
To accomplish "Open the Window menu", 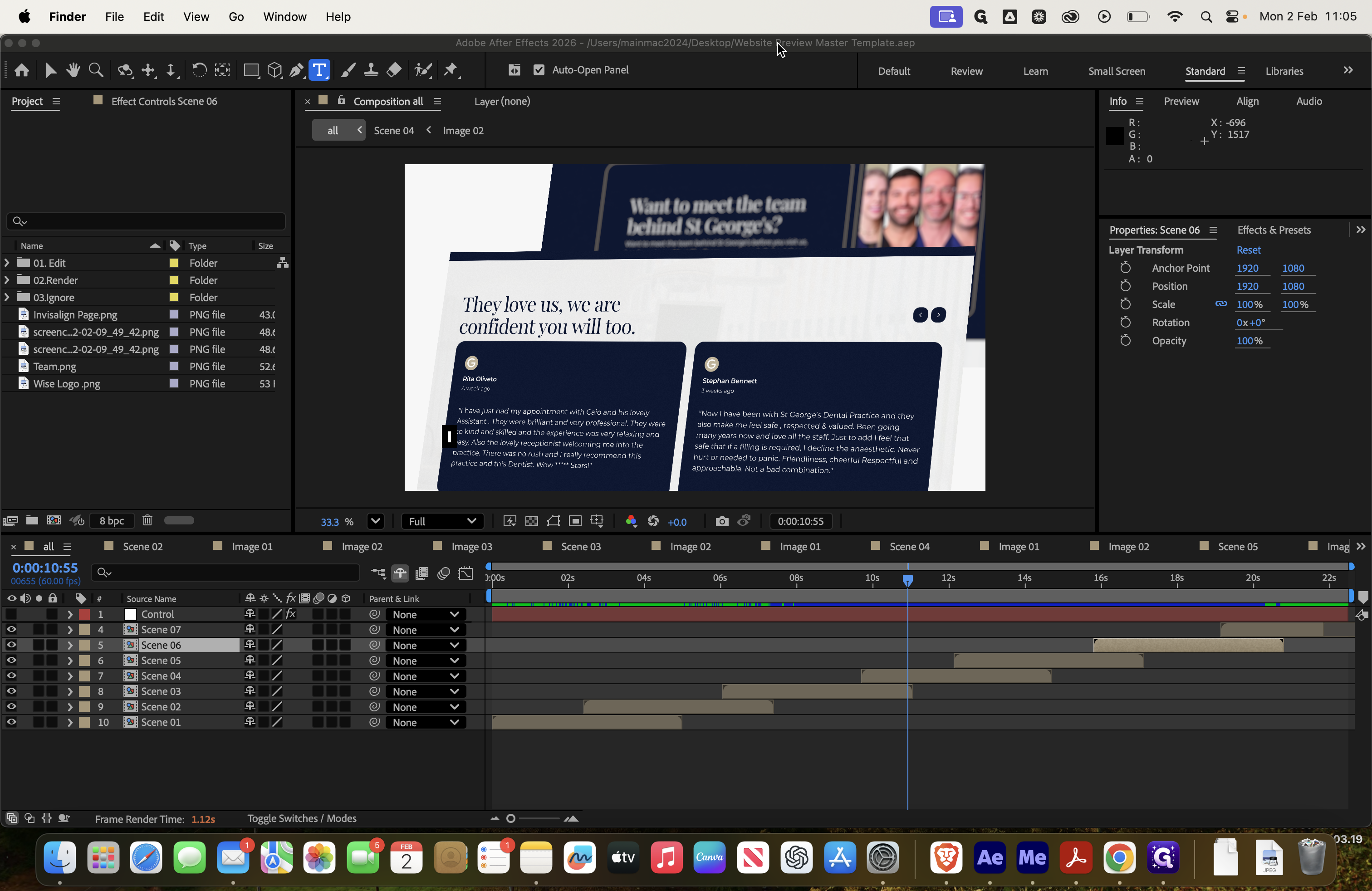I will click(284, 17).
